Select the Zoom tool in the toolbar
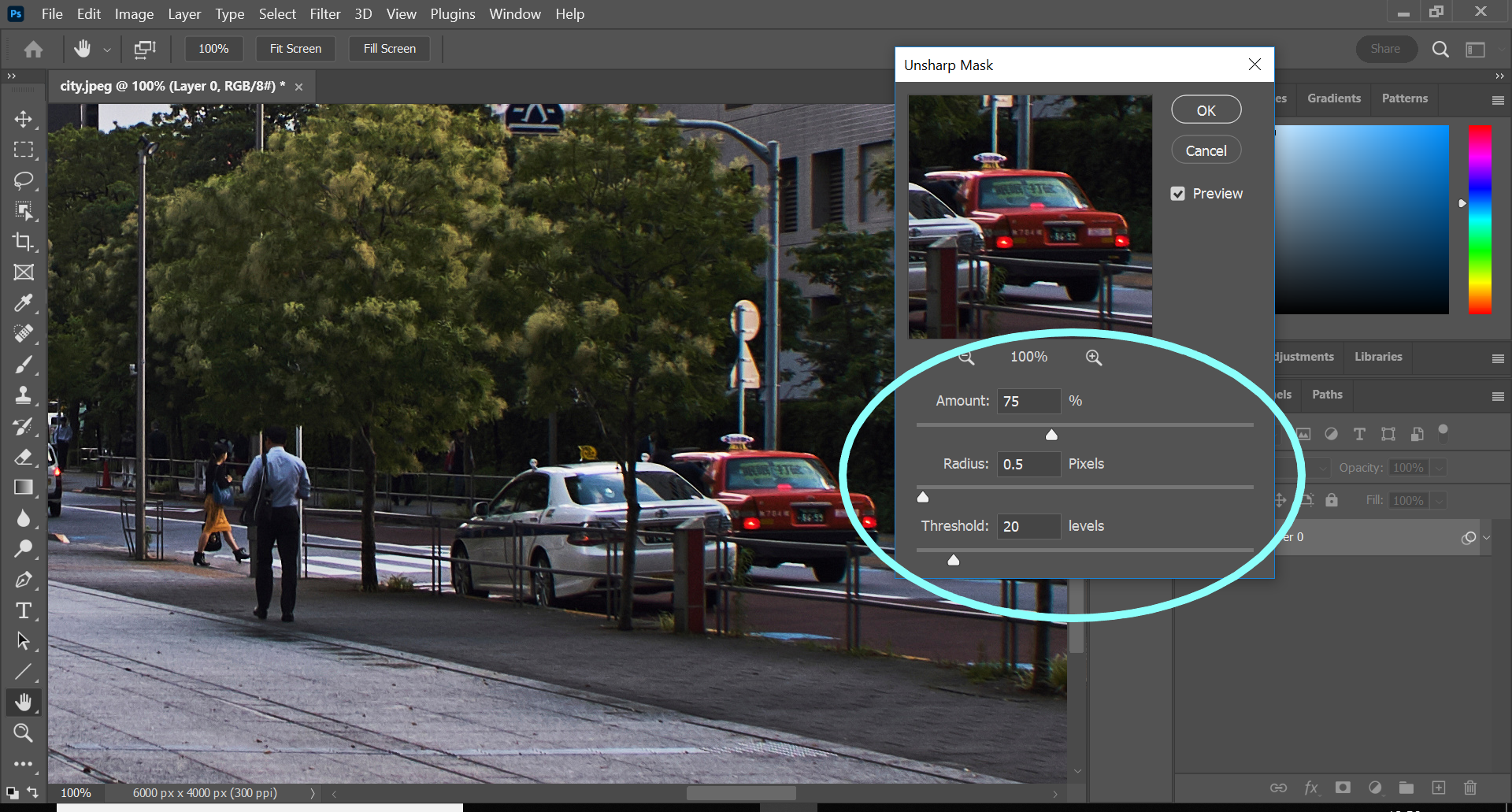 (x=24, y=733)
